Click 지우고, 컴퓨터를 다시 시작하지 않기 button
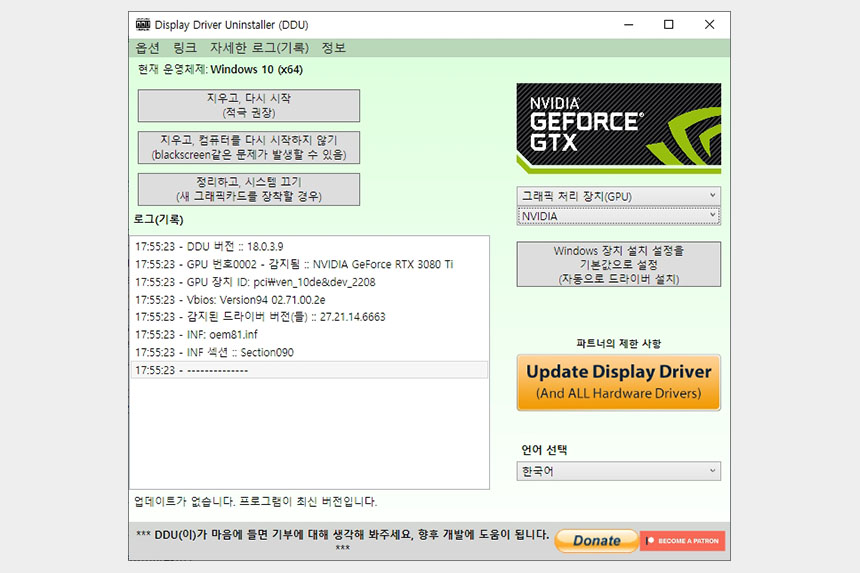Screen dimensions: 860x573 (248, 147)
